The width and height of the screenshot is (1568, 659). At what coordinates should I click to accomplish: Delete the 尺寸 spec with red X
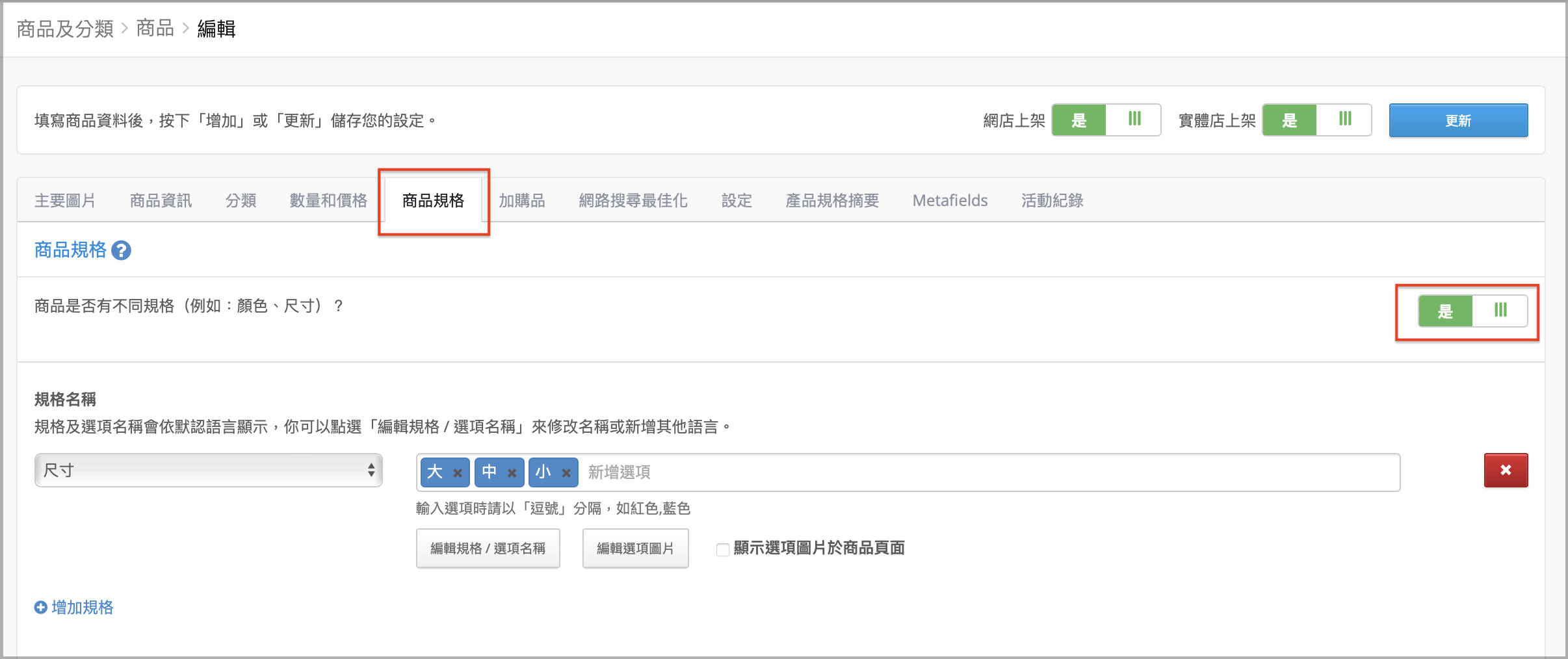[1506, 470]
